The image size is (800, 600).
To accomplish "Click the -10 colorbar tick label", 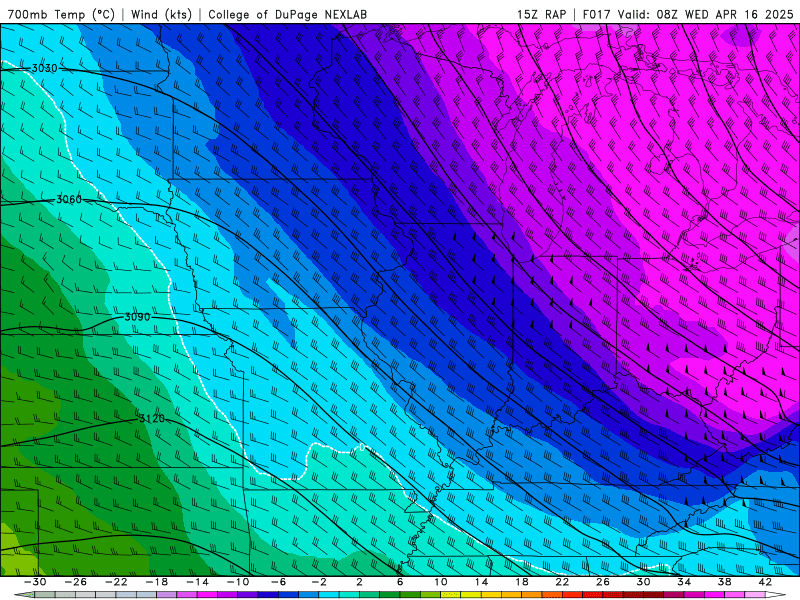I will (x=238, y=582).
